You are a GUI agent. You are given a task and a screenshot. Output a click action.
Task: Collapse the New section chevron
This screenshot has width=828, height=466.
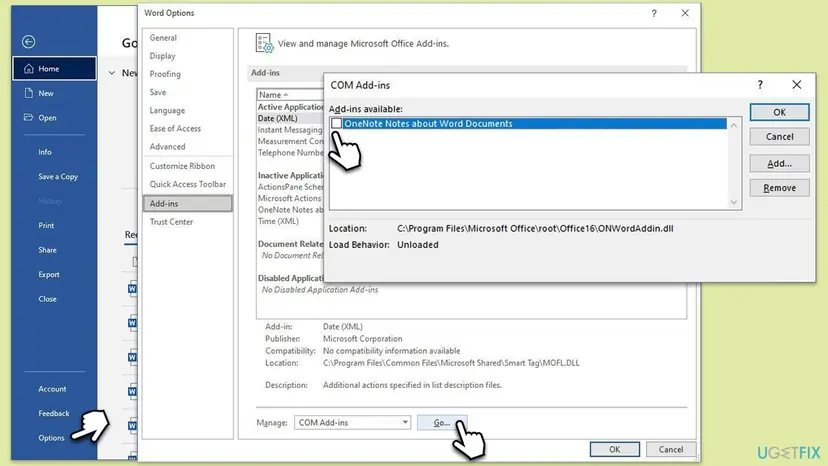tap(111, 73)
